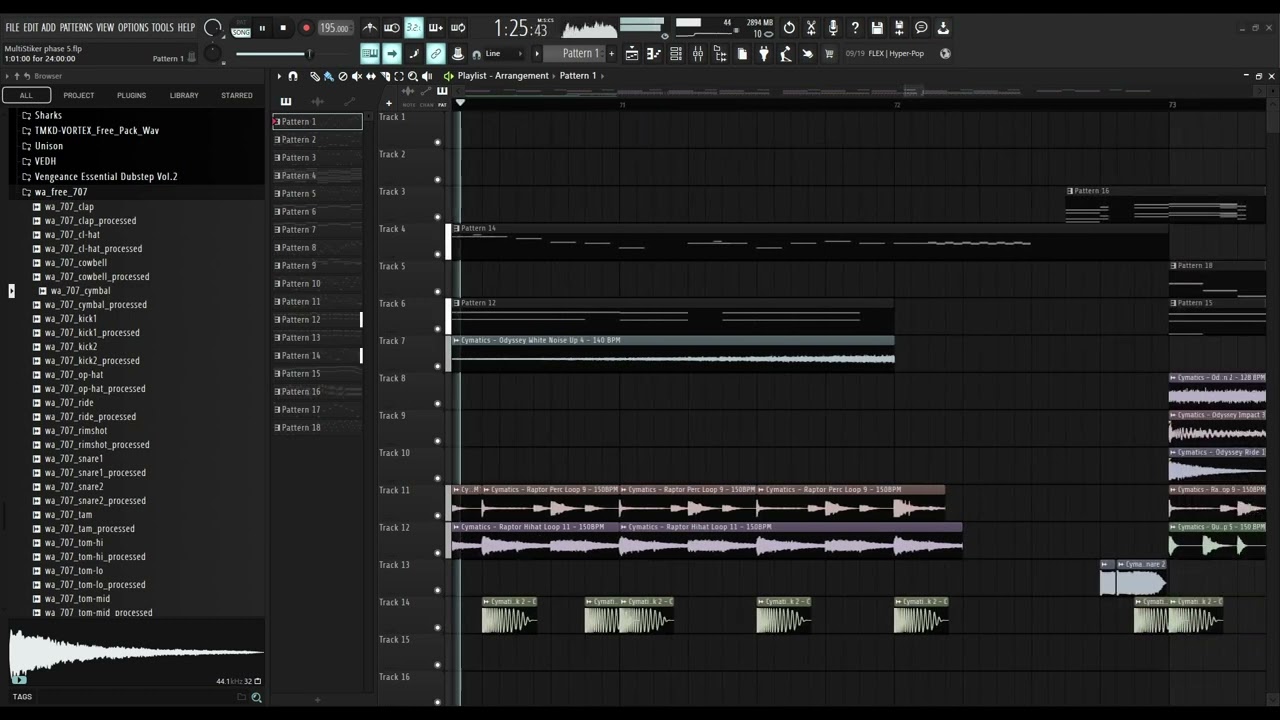
Task: Select the wa_707_cymbal sample
Action: click(80, 291)
